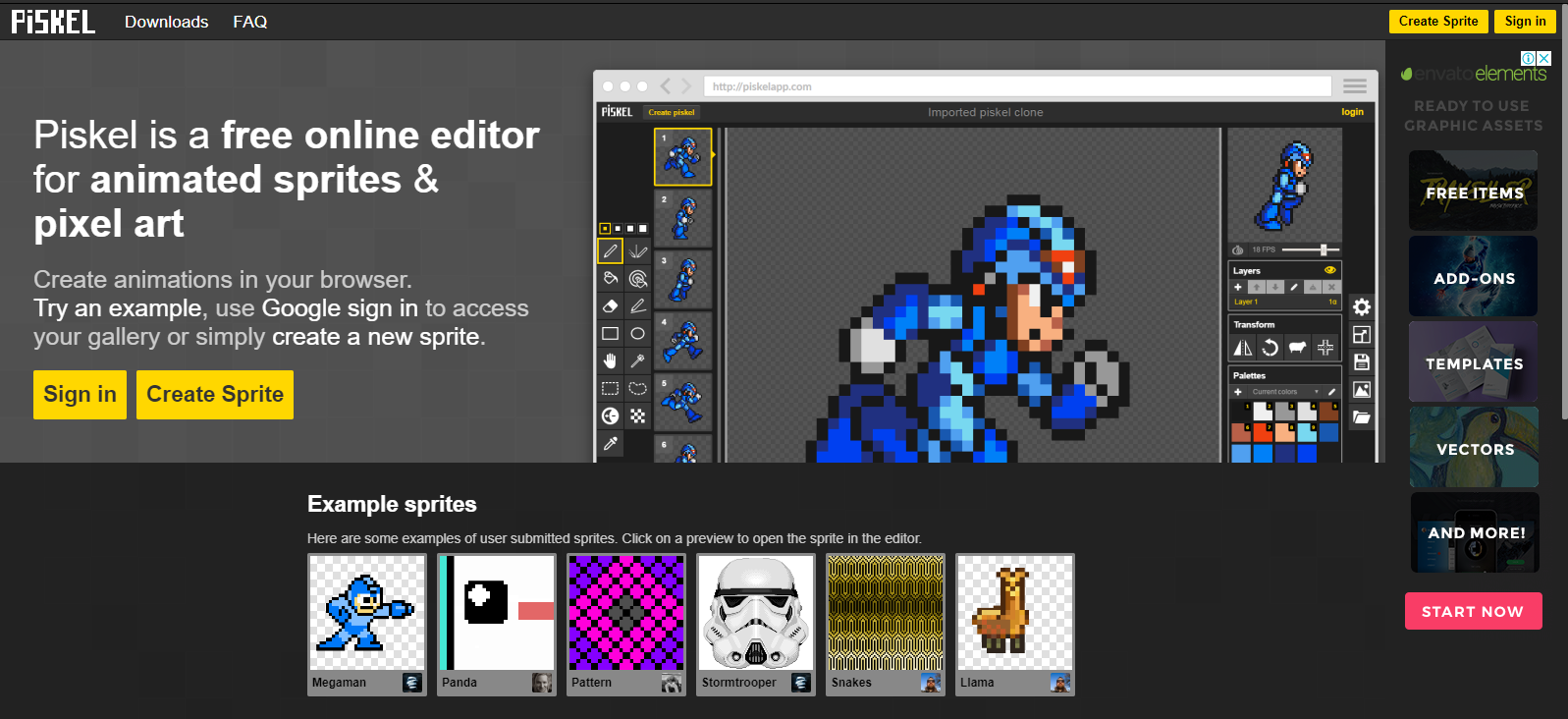Viewport: 1568px width, 719px height.
Task: Follow the 'Google sign in' link
Action: tap(340, 308)
